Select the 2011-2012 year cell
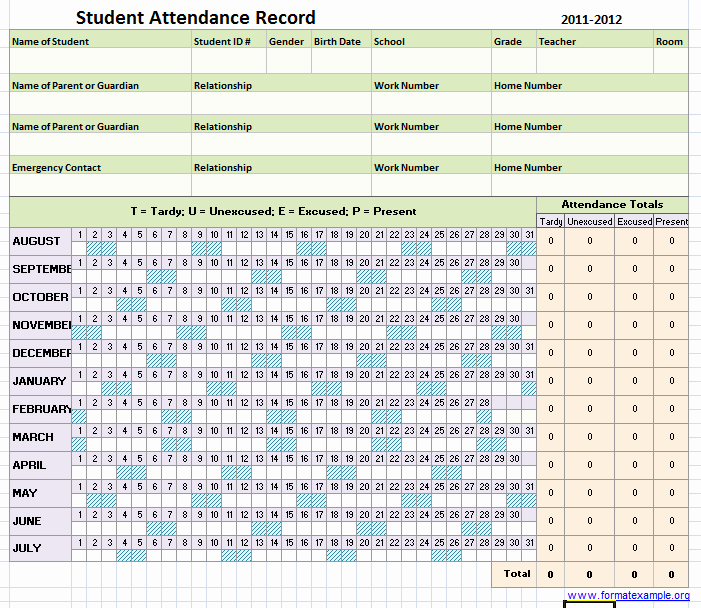 tap(591, 20)
